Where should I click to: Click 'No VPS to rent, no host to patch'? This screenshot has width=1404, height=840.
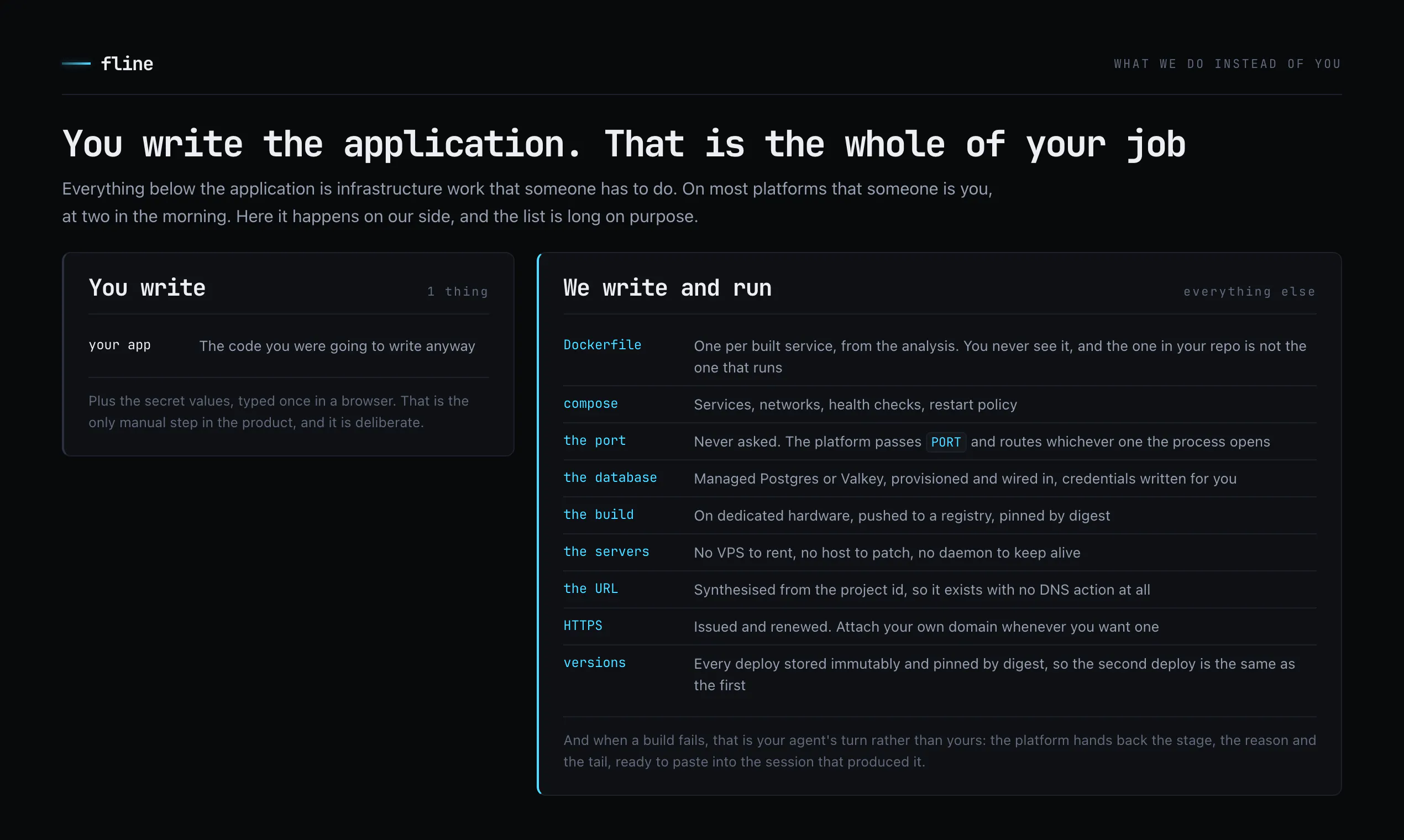tap(887, 553)
